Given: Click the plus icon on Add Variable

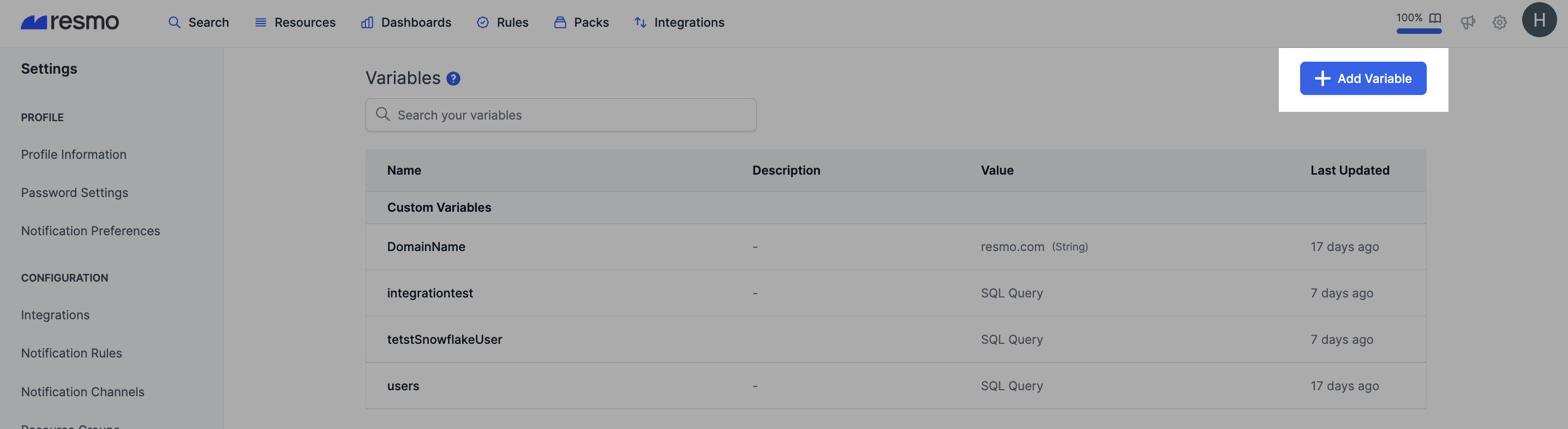Looking at the screenshot, I should [1321, 79].
